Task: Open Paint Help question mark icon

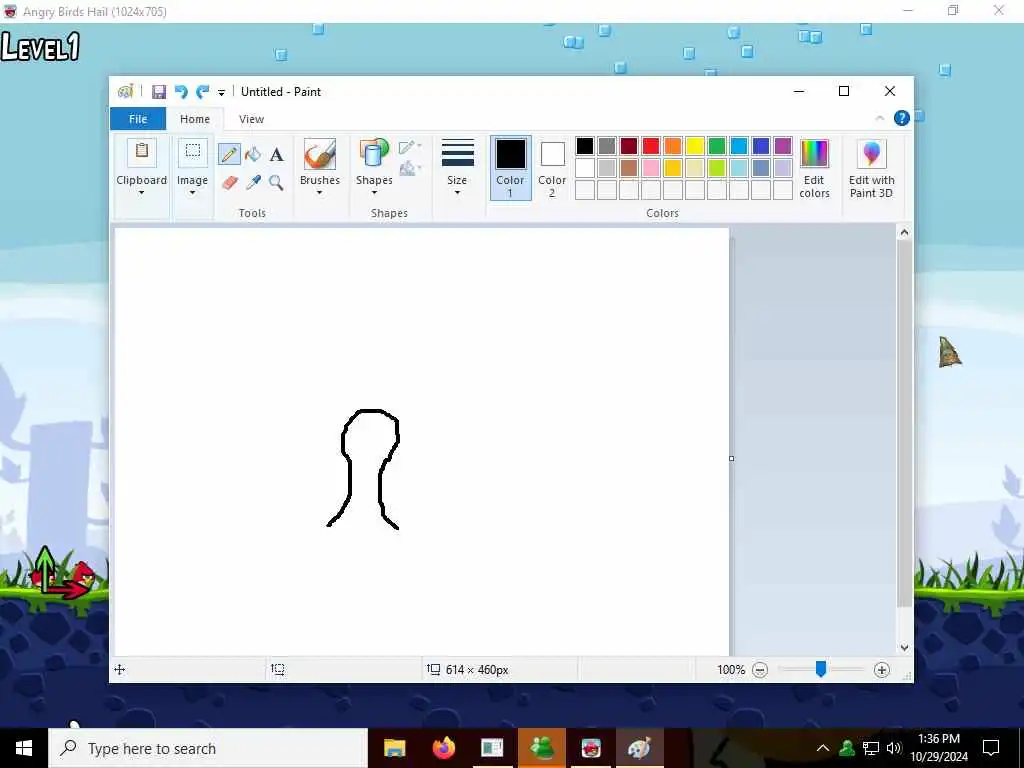Action: pos(902,118)
